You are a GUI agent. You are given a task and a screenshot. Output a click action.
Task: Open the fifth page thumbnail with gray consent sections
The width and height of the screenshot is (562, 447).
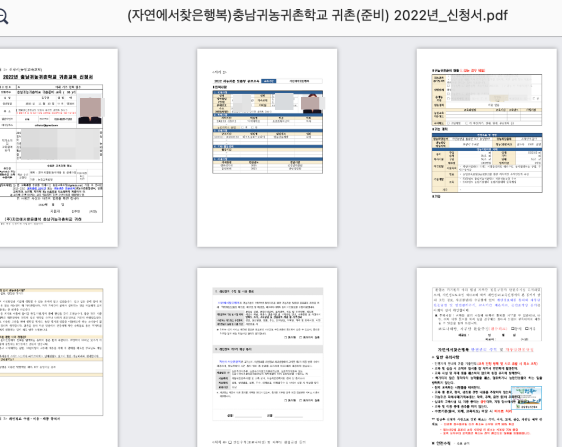click(267, 357)
